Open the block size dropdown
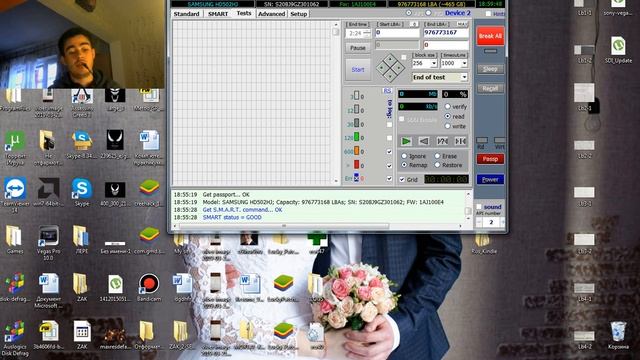The image size is (640, 360). coord(434,63)
